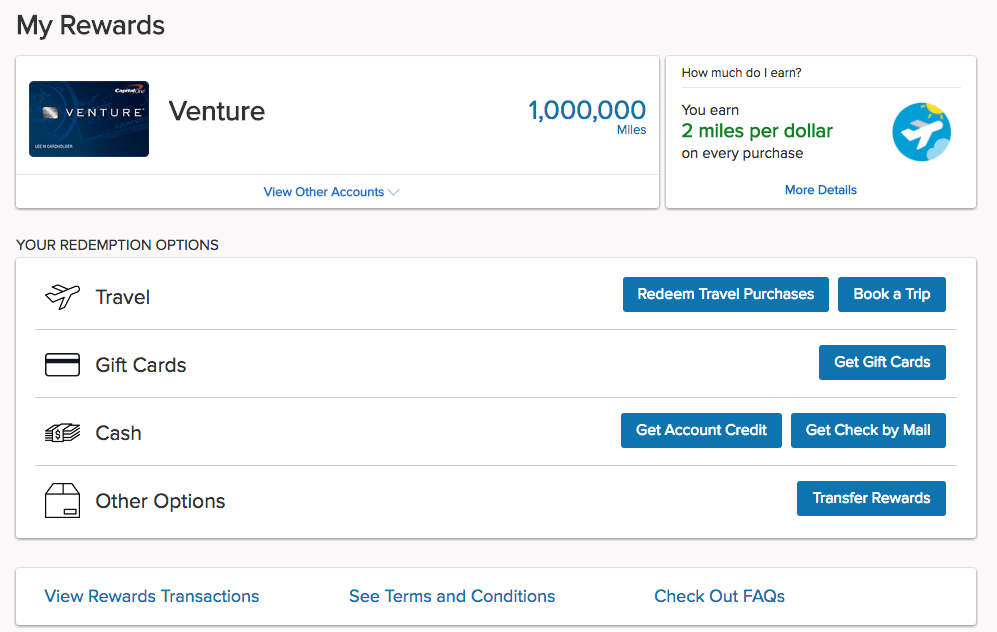Click the Travel airplane icon
997x632 pixels.
(62, 297)
